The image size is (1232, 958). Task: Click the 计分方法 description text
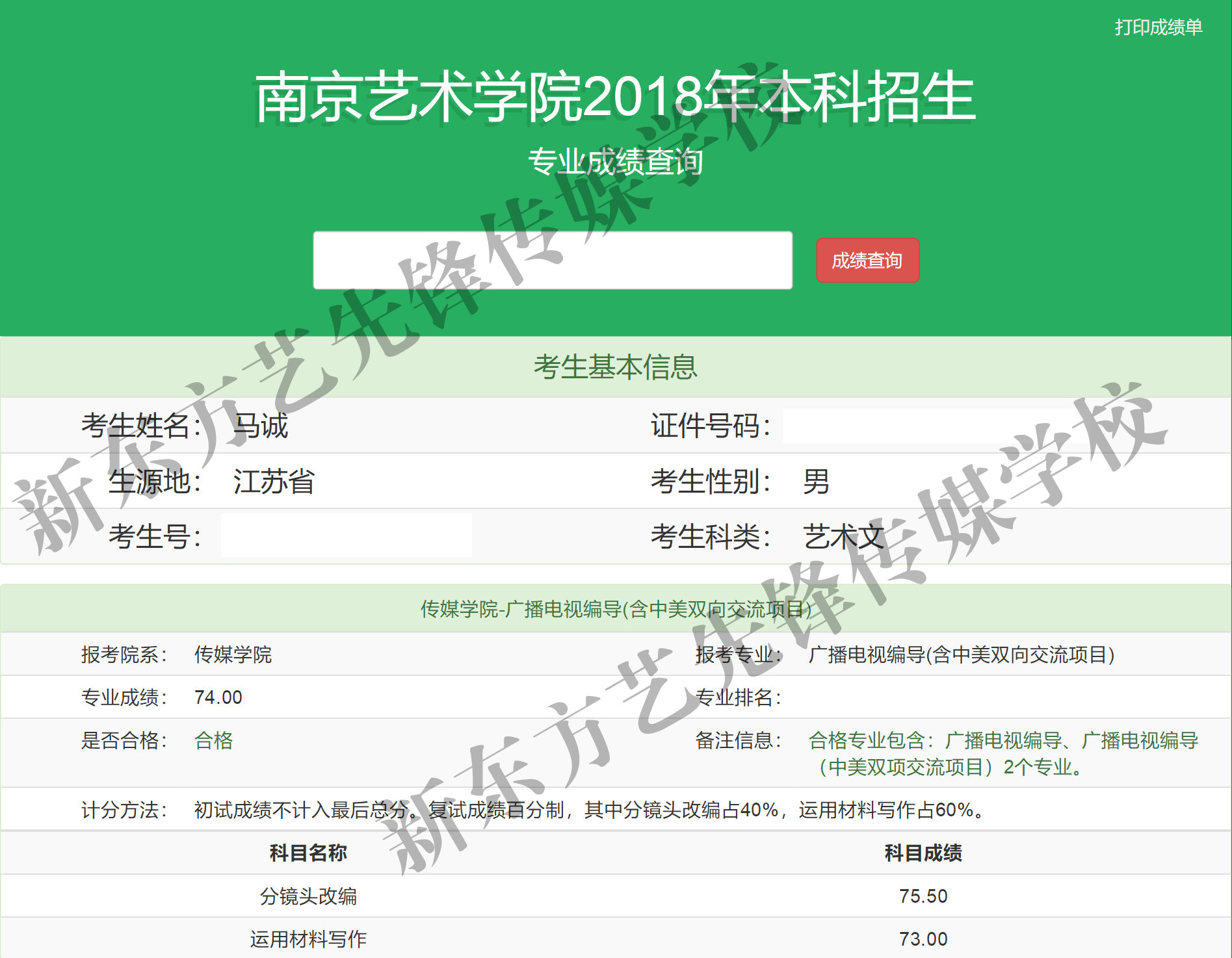click(x=590, y=810)
